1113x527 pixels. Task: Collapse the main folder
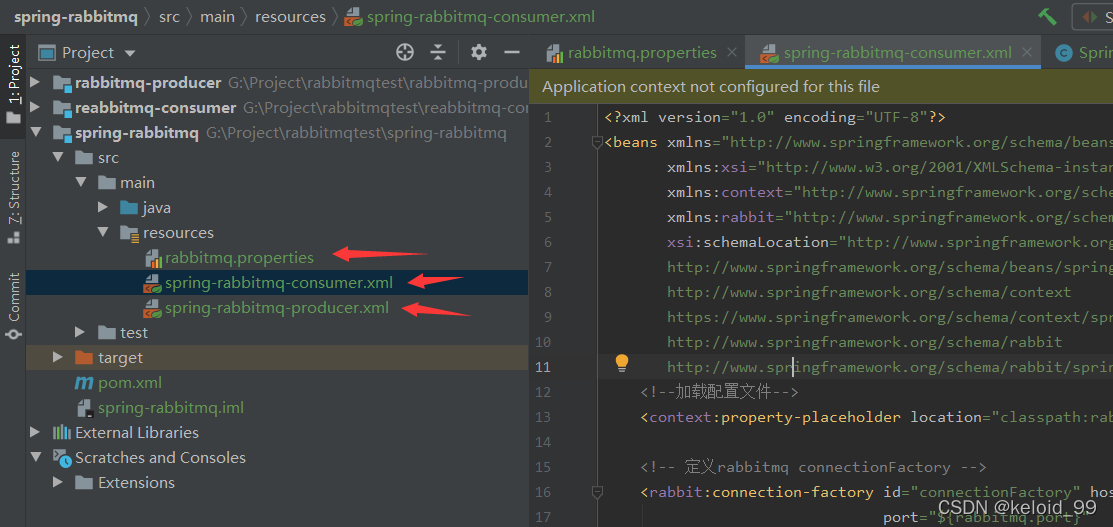(81, 183)
